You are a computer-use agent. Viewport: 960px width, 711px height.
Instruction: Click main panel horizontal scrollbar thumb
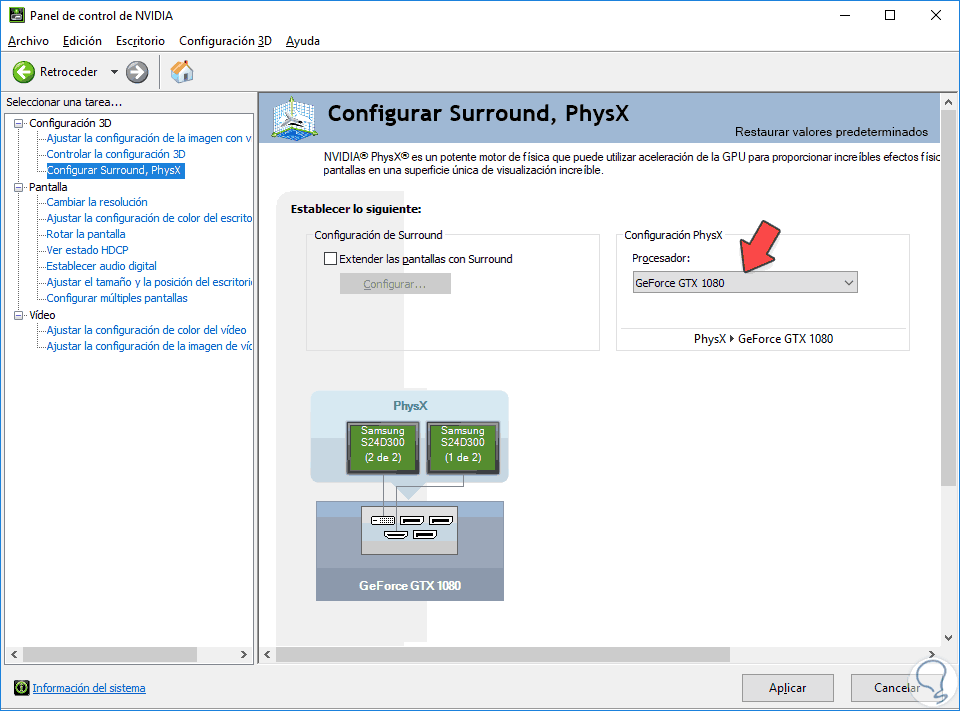coord(503,655)
